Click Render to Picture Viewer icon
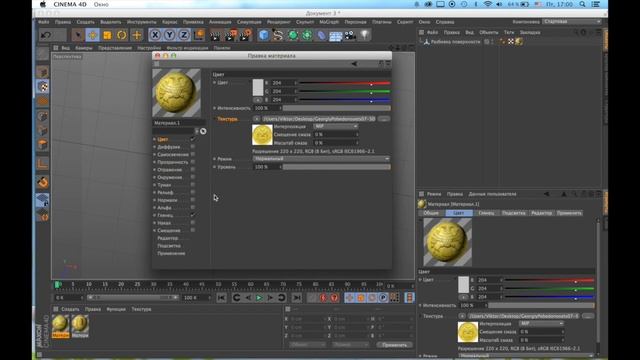 tap(230, 36)
